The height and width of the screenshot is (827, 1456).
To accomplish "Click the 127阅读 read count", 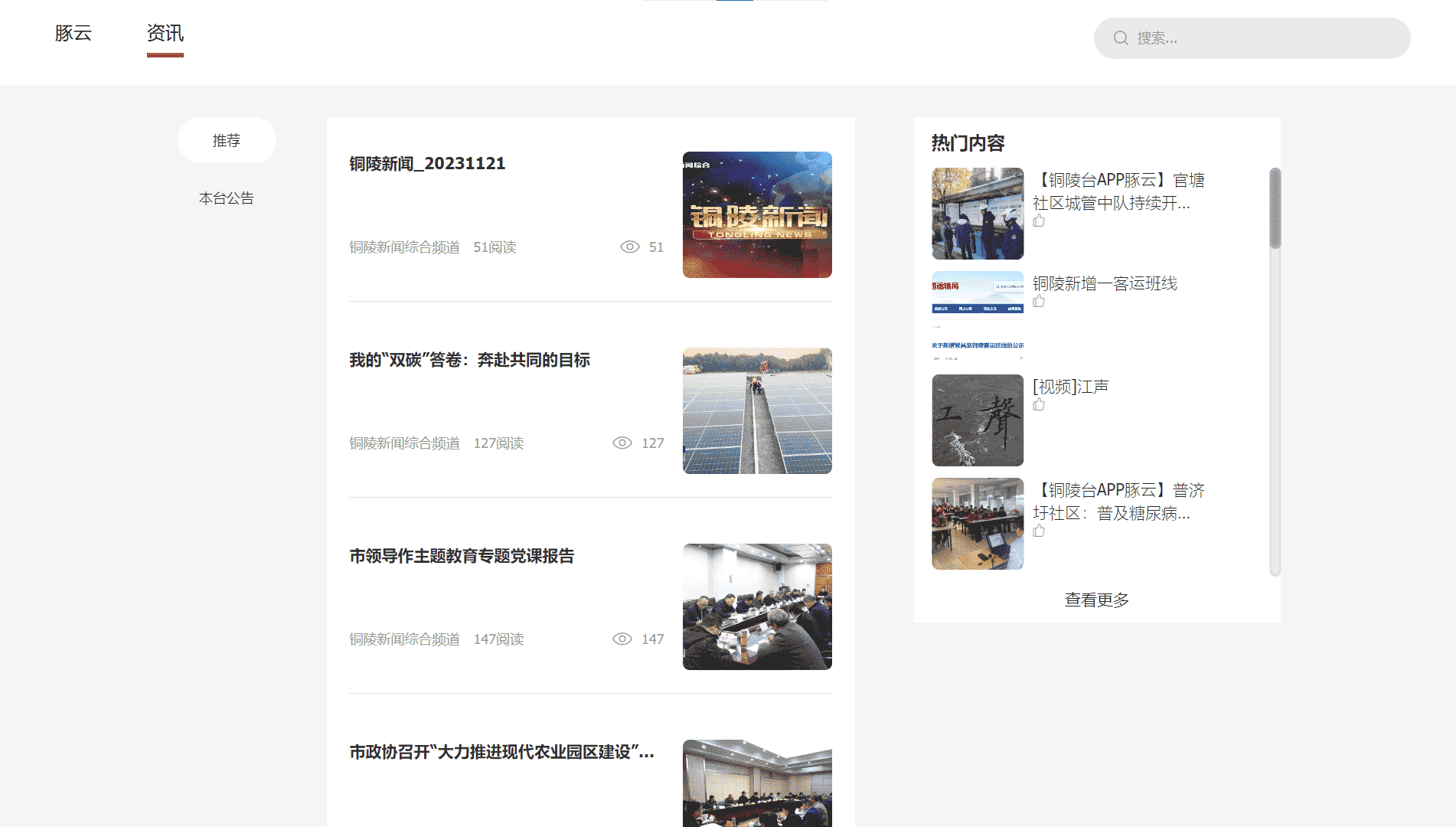I will (498, 443).
